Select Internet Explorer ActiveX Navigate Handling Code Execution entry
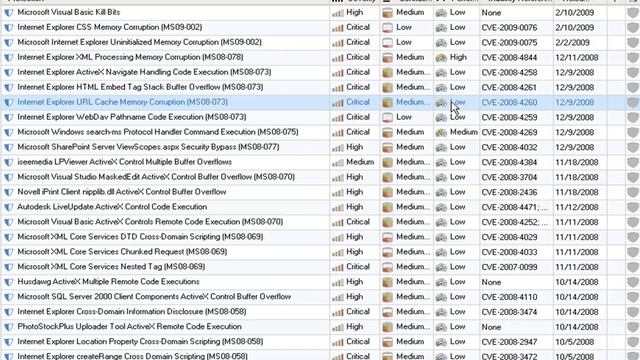 [x=144, y=72]
